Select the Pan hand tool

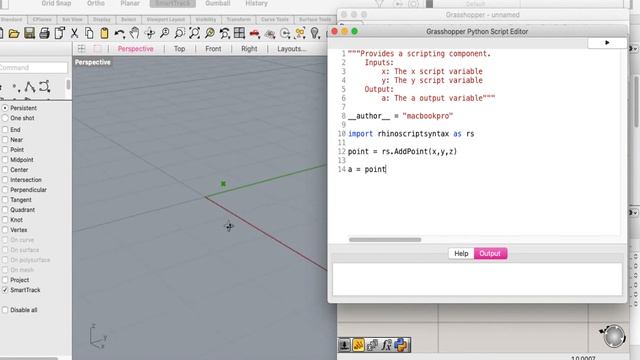tap(134, 33)
